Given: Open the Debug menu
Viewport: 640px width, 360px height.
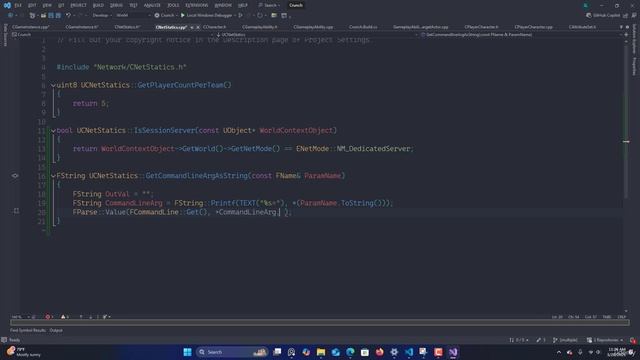Looking at the screenshot, I should [x=116, y=5].
